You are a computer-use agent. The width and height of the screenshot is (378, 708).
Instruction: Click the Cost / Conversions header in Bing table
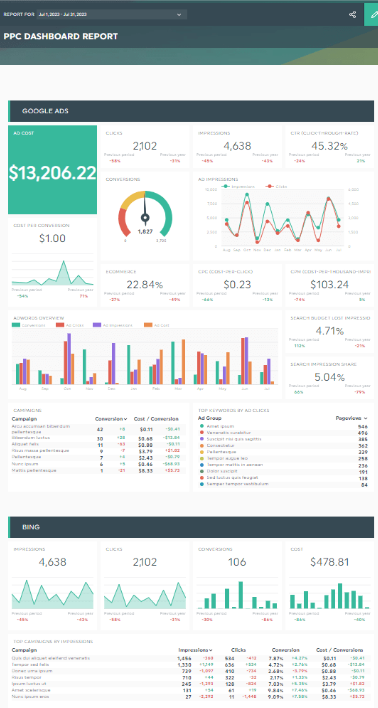[x=341, y=650]
